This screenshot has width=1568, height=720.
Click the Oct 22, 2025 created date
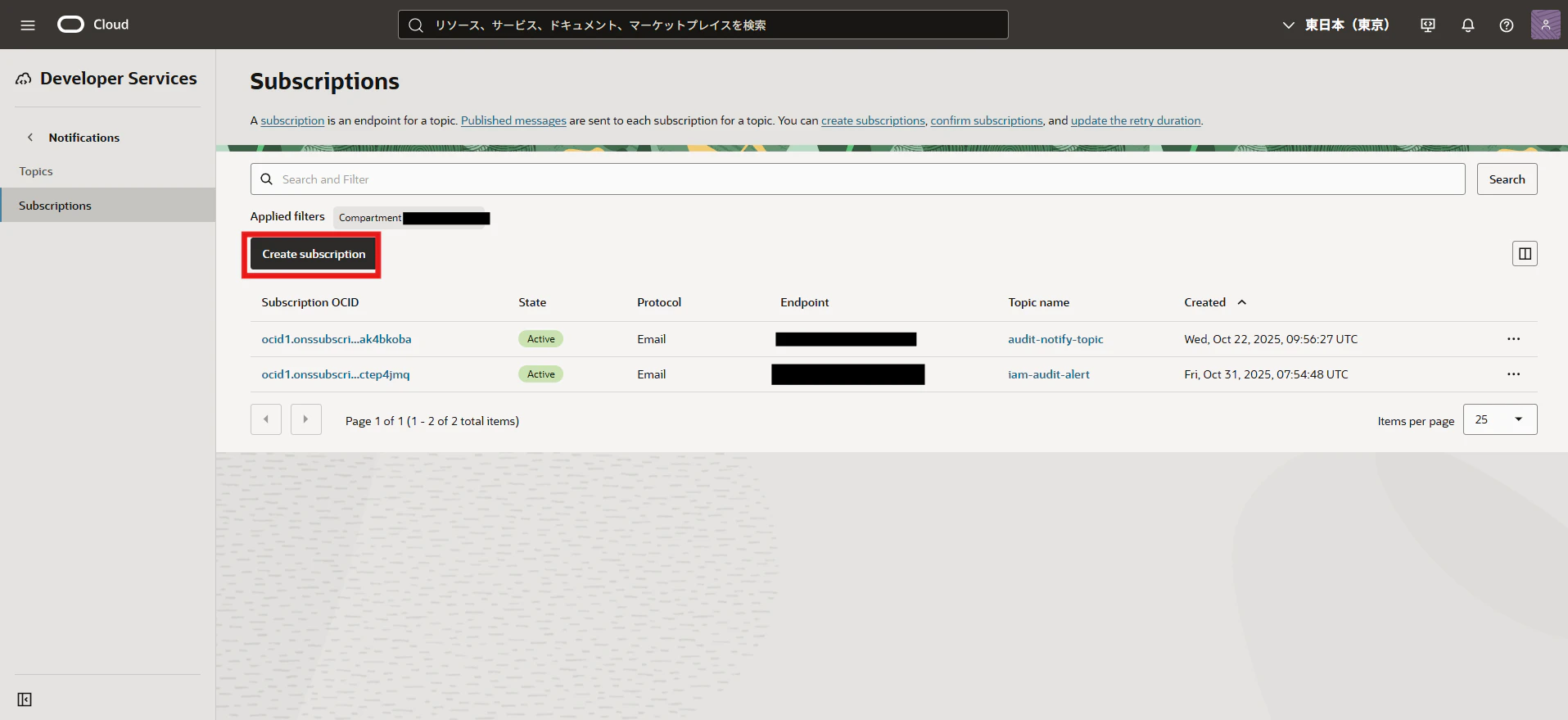tap(1271, 339)
